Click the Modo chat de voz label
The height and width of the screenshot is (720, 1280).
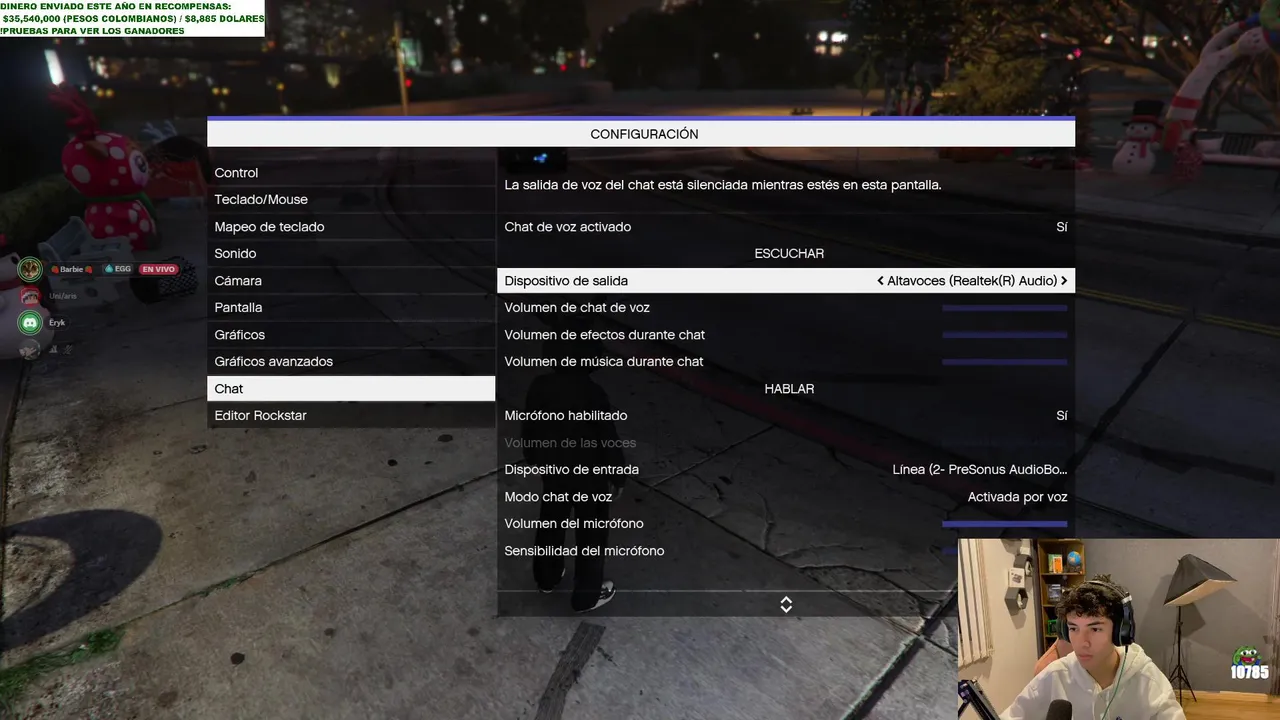tap(558, 496)
